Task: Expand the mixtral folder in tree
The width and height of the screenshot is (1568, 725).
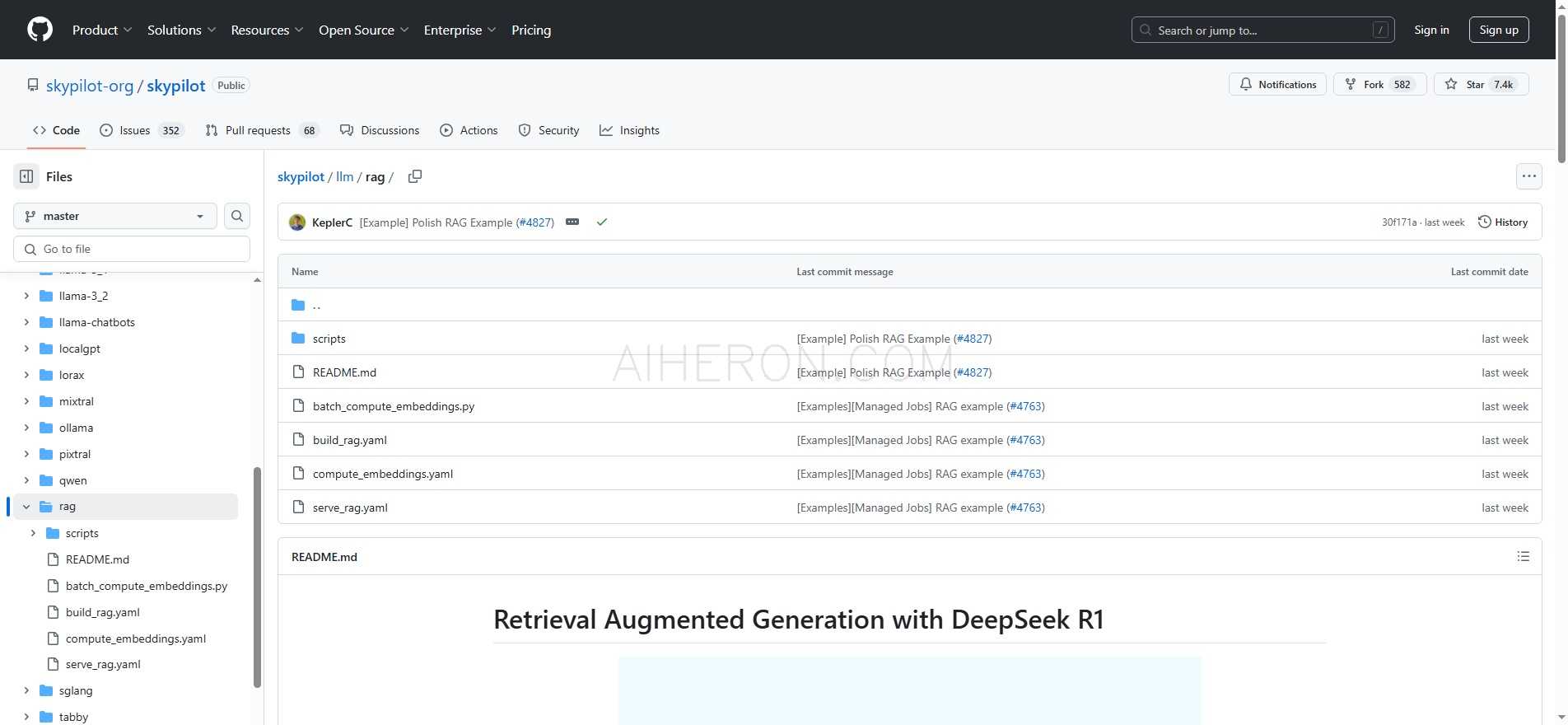Action: (x=26, y=401)
